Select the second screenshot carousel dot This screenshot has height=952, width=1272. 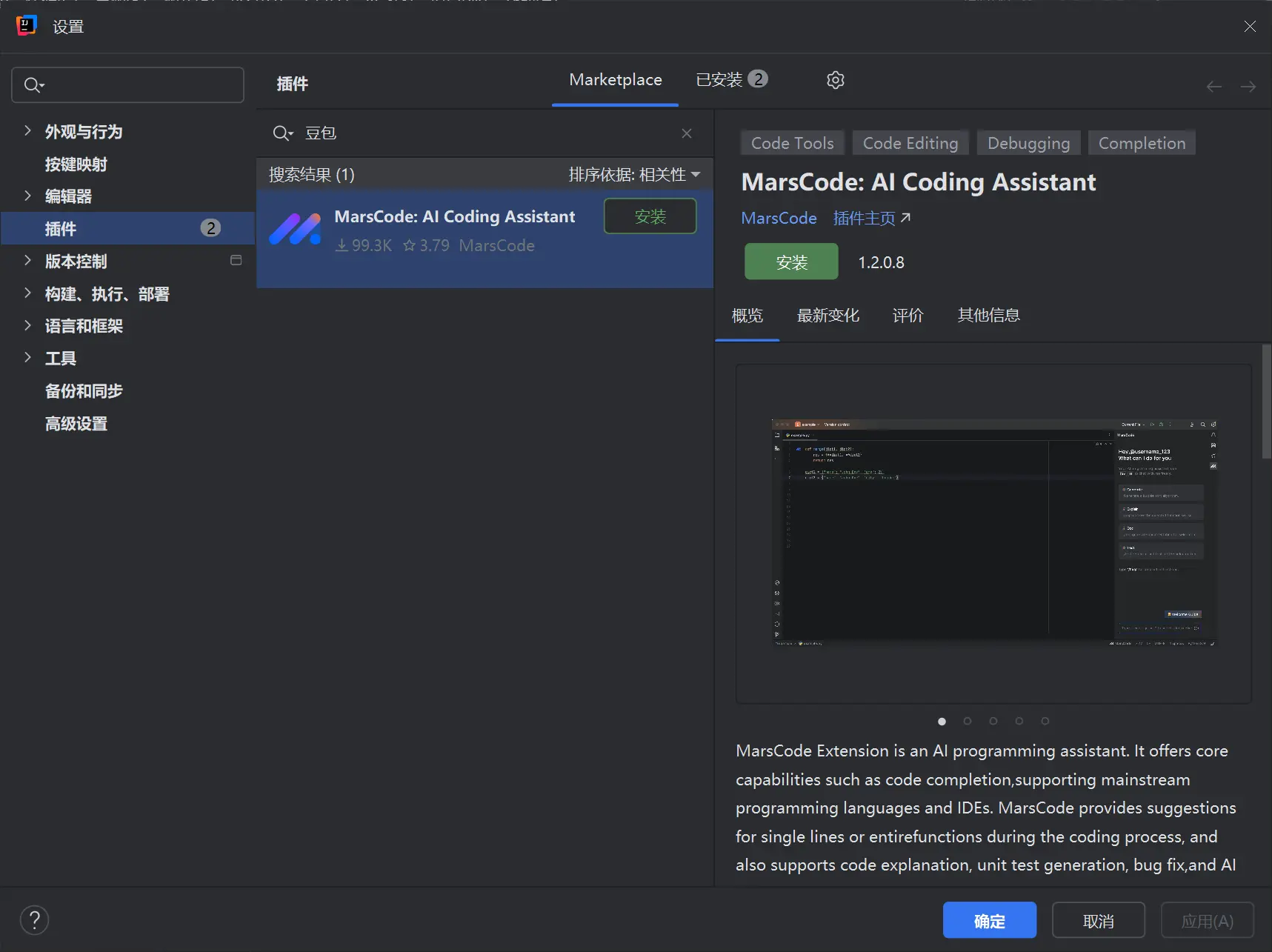point(968,722)
